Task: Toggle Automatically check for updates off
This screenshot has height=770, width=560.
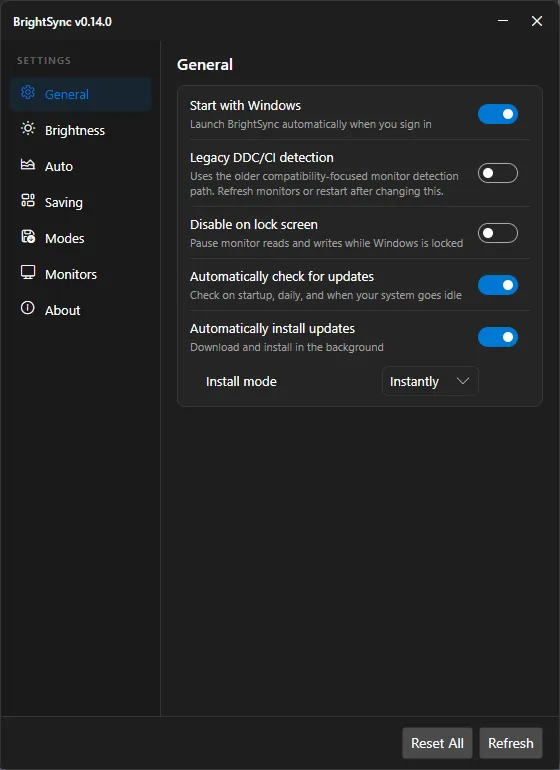Action: tap(498, 285)
